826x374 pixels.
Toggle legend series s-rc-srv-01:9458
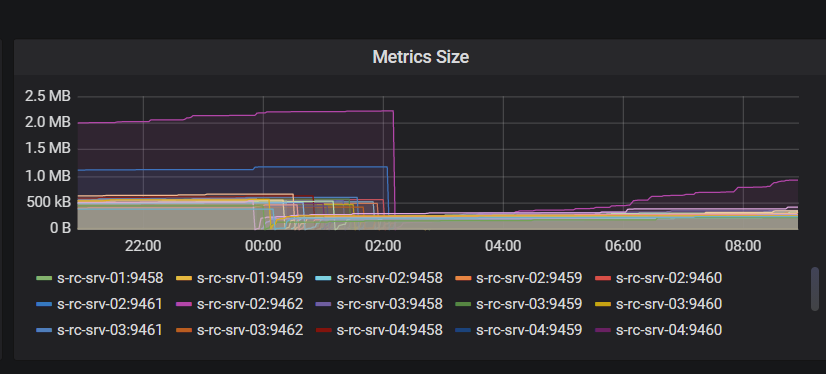(110, 278)
